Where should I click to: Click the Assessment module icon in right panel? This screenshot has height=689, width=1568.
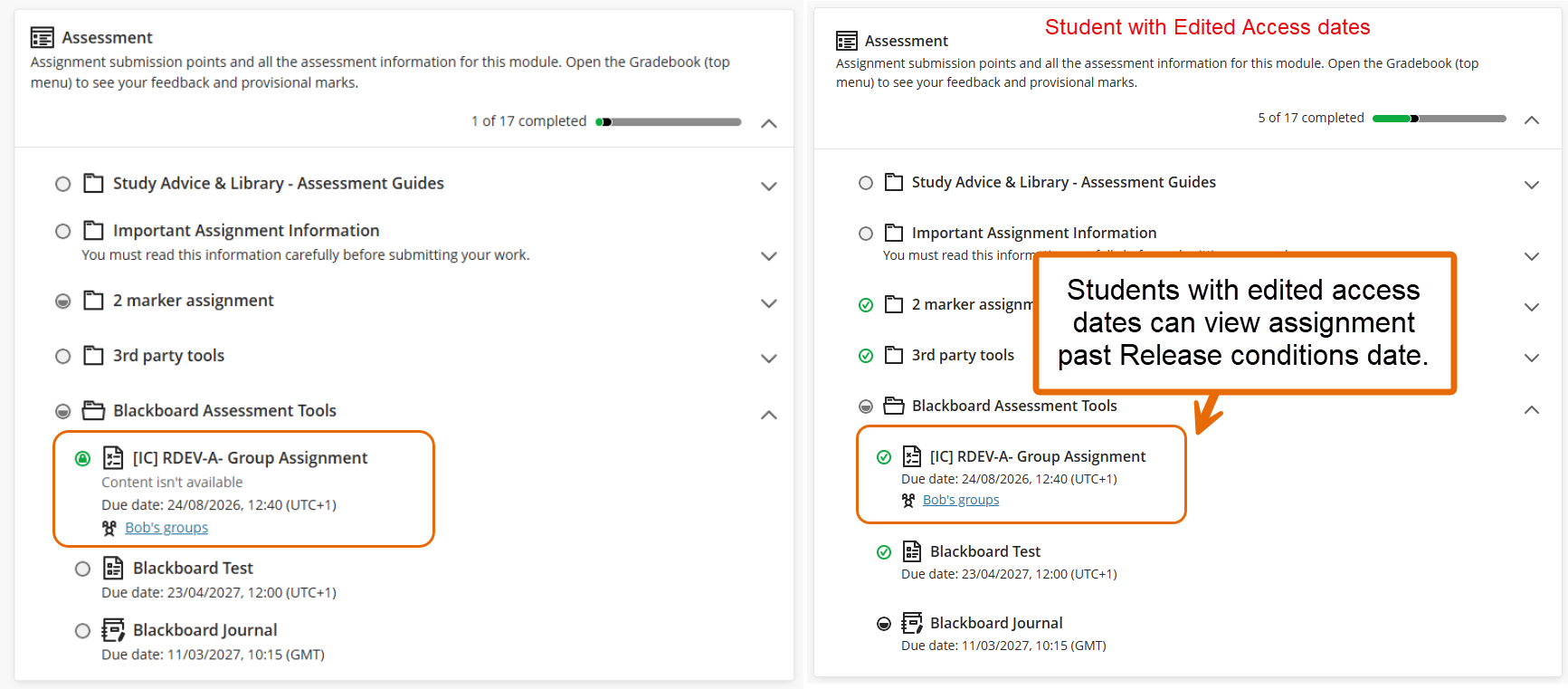(x=847, y=41)
